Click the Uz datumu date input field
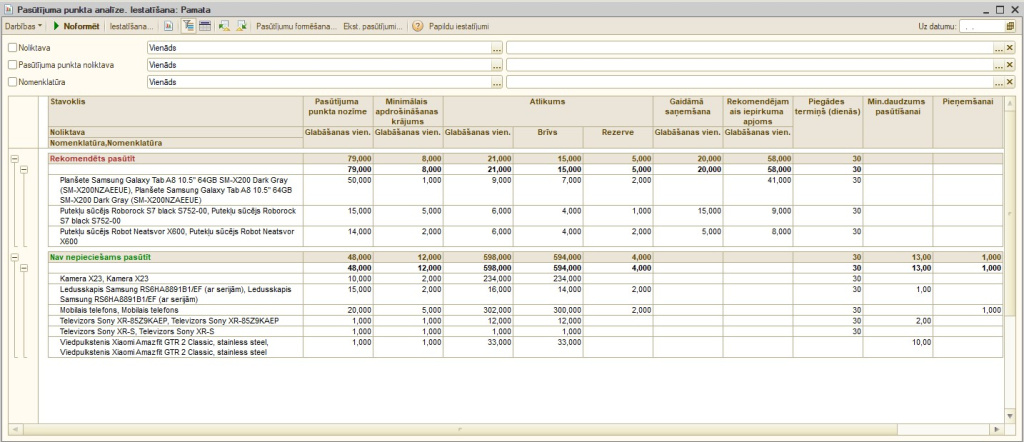Image resolution: width=1024 pixels, height=442 pixels. click(x=980, y=25)
